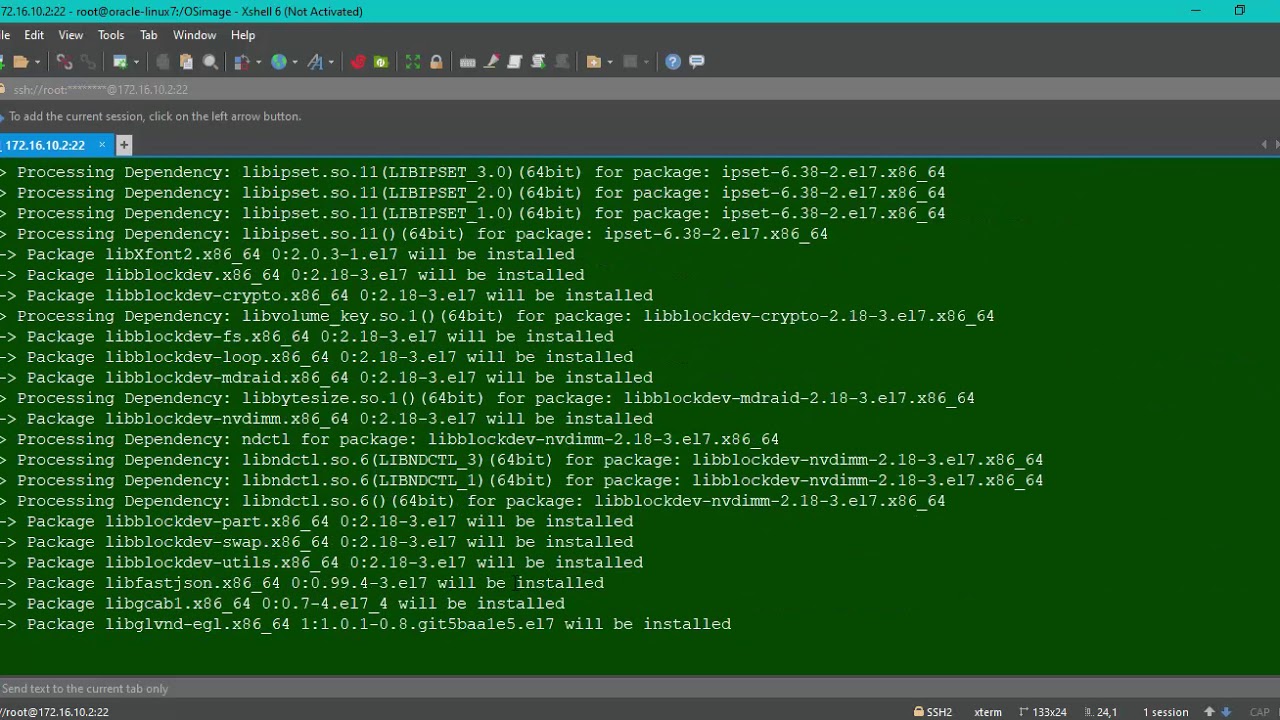
Task: Click the 24,1 cursor position status
Action: 1100,712
